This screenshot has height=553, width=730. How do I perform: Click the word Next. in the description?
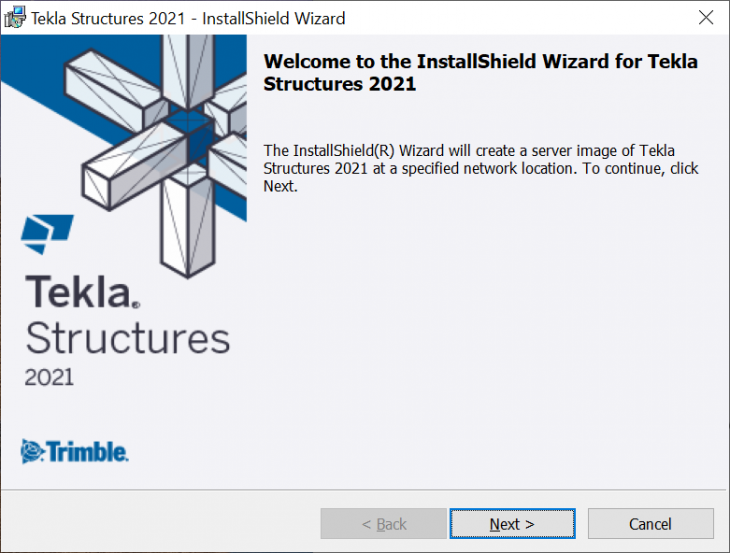pyautogui.click(x=280, y=186)
